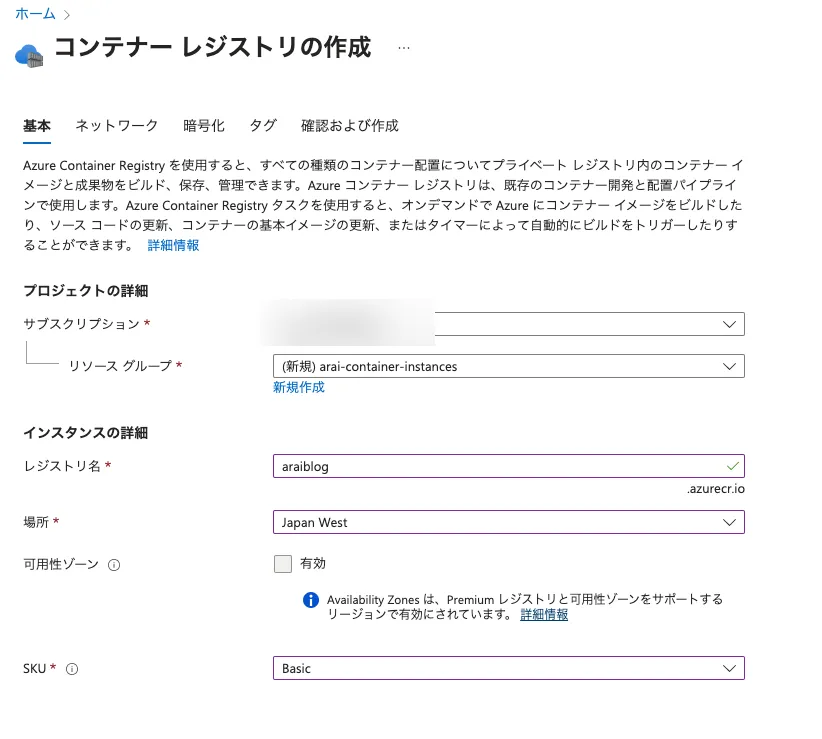The height and width of the screenshot is (739, 822).
Task: Click the SKU field label
Action: 35,669
